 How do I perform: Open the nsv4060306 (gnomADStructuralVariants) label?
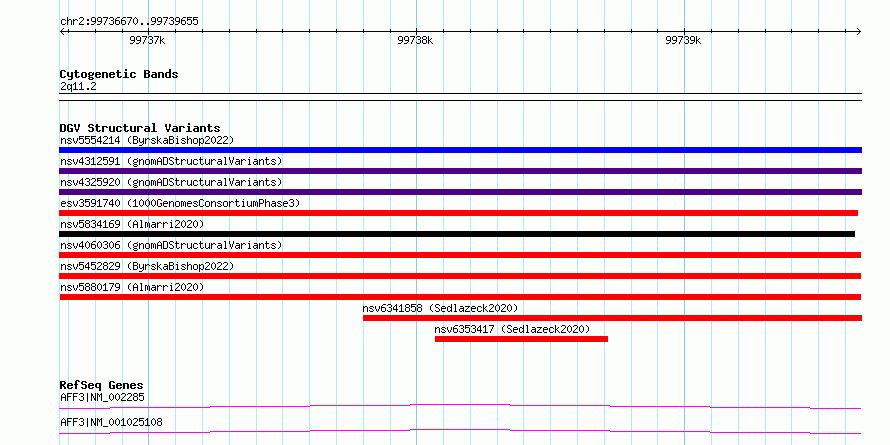click(x=171, y=245)
